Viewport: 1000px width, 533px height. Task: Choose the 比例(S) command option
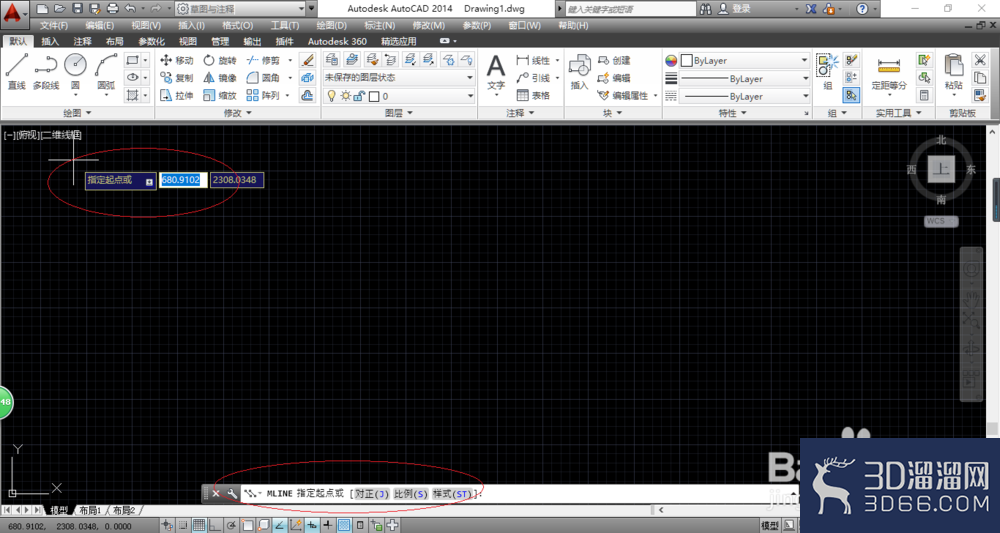[x=411, y=493]
